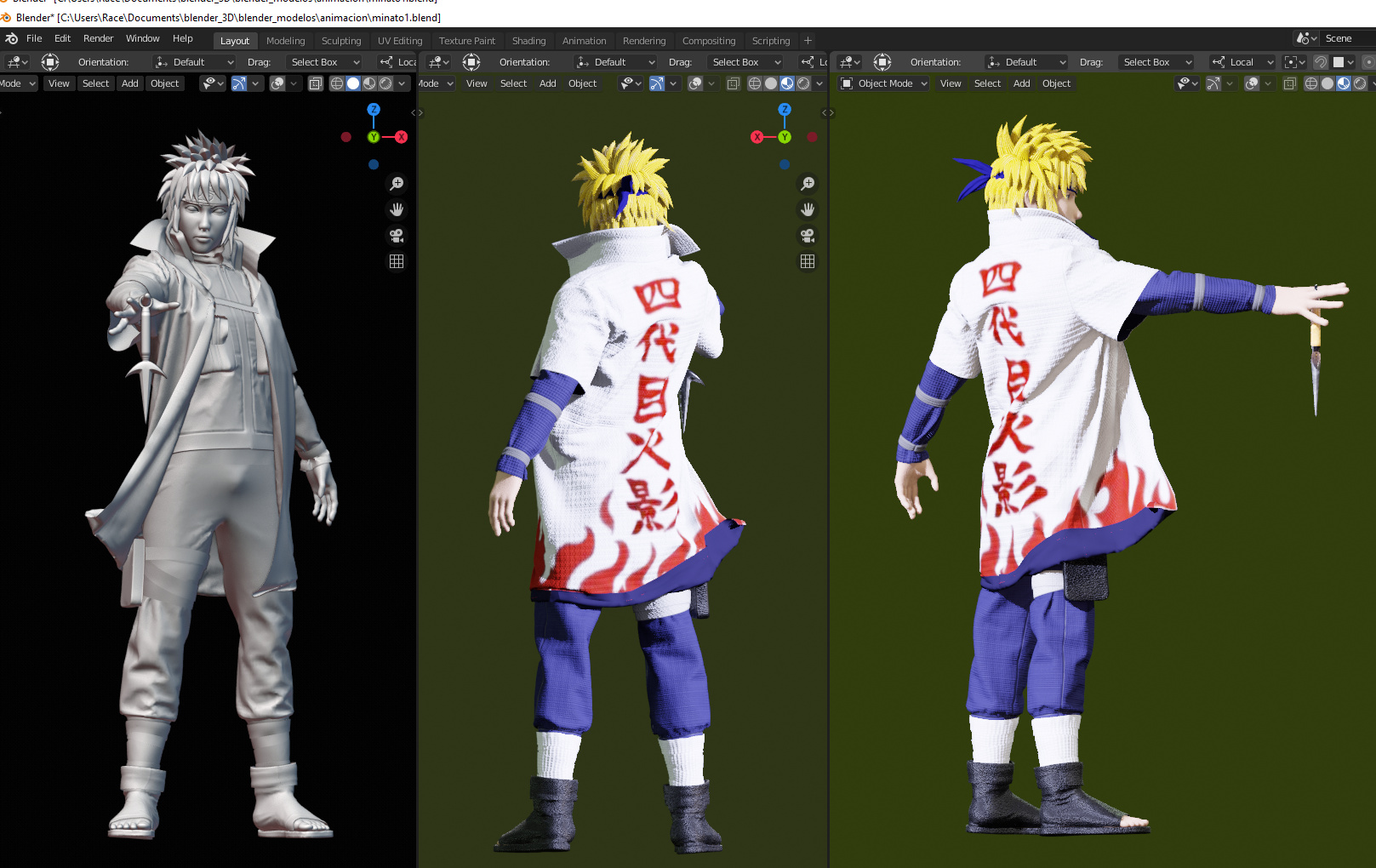This screenshot has height=868, width=1376.
Task: Click the green Y axis gizmo in middle viewport
Action: pyautogui.click(x=785, y=137)
